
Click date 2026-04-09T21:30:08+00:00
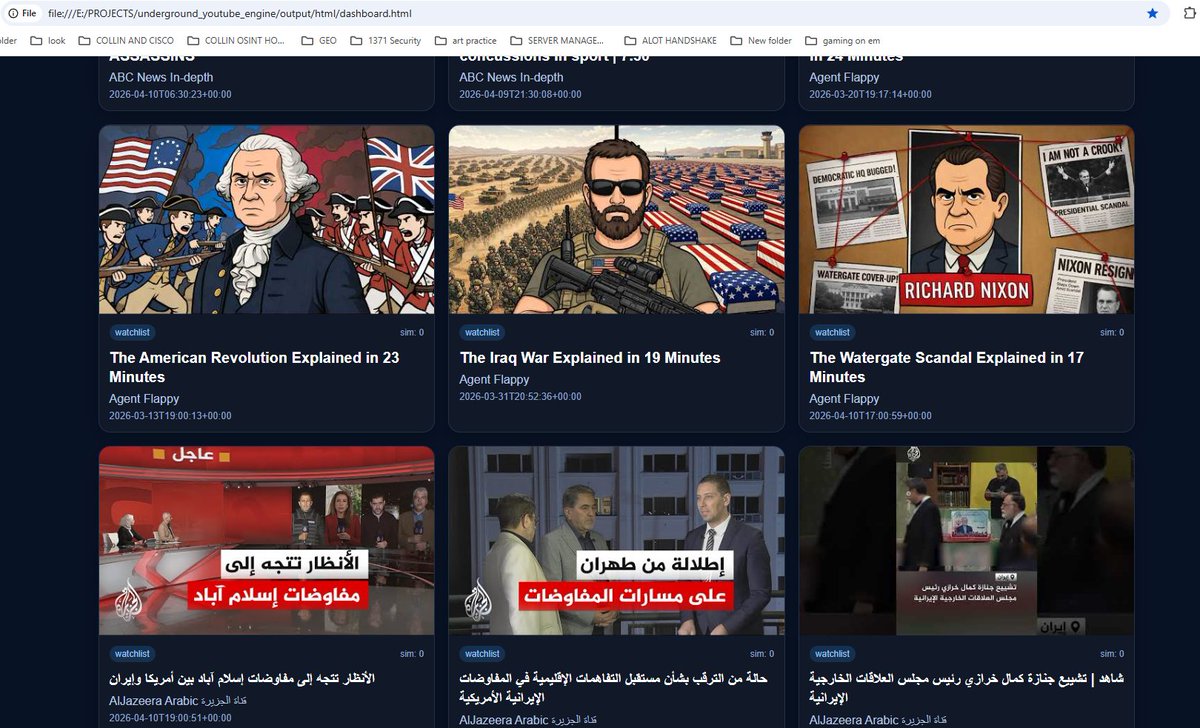(x=520, y=95)
